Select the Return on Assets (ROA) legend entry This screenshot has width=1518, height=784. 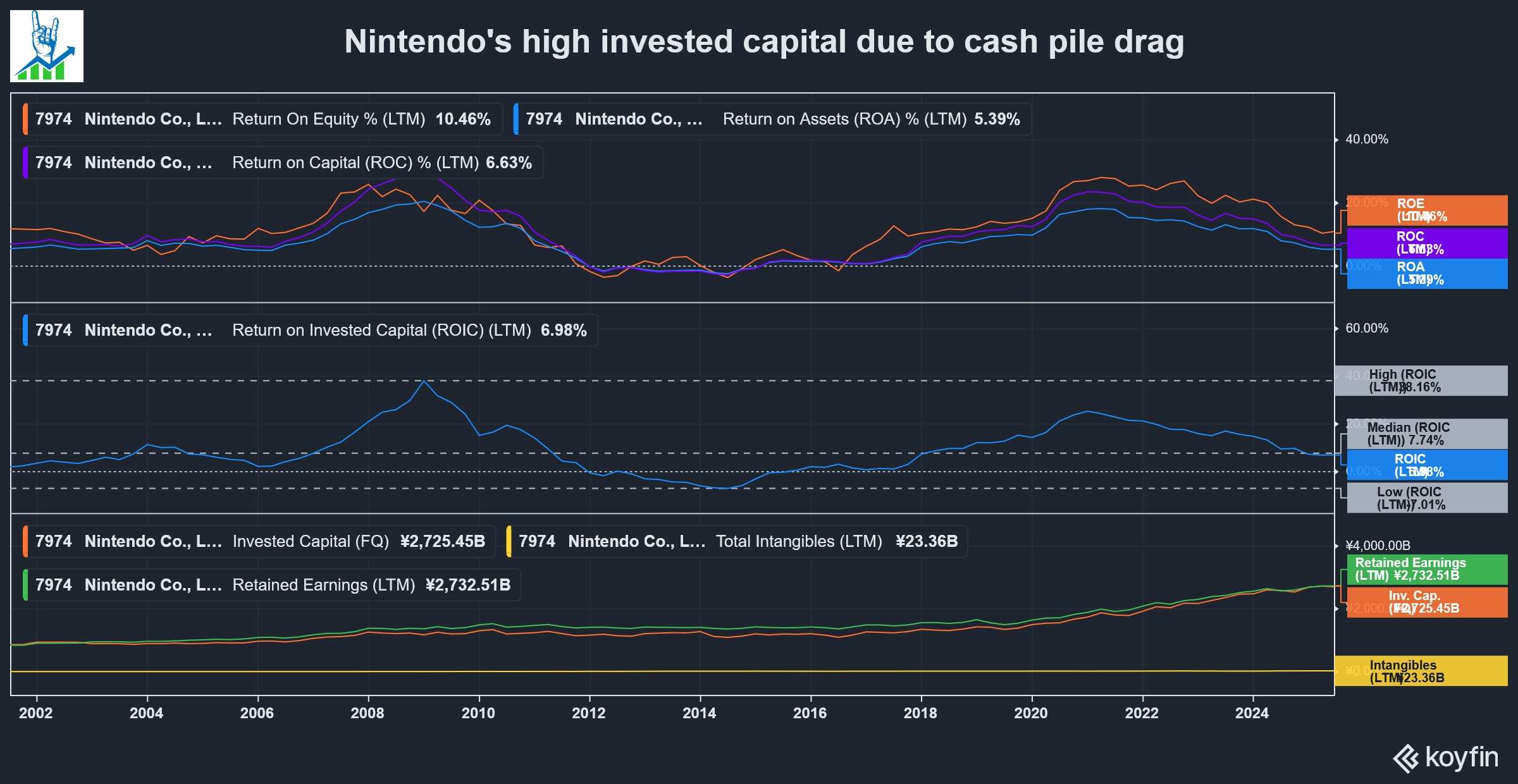(772, 119)
